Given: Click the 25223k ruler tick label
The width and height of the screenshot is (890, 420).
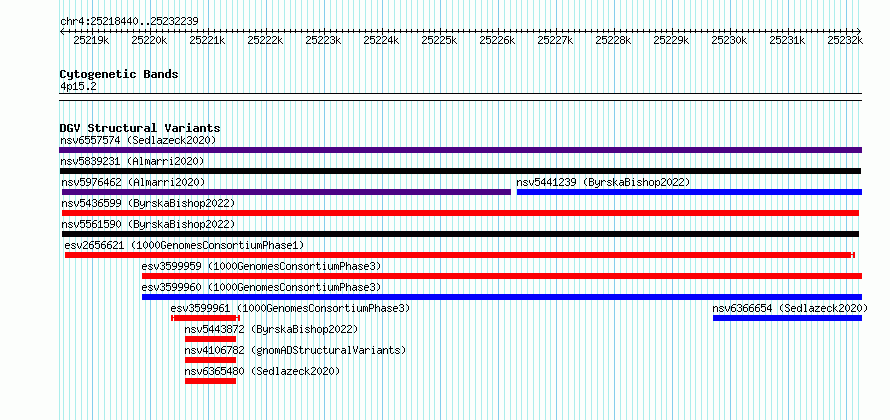Looking at the screenshot, I should pos(323,40).
